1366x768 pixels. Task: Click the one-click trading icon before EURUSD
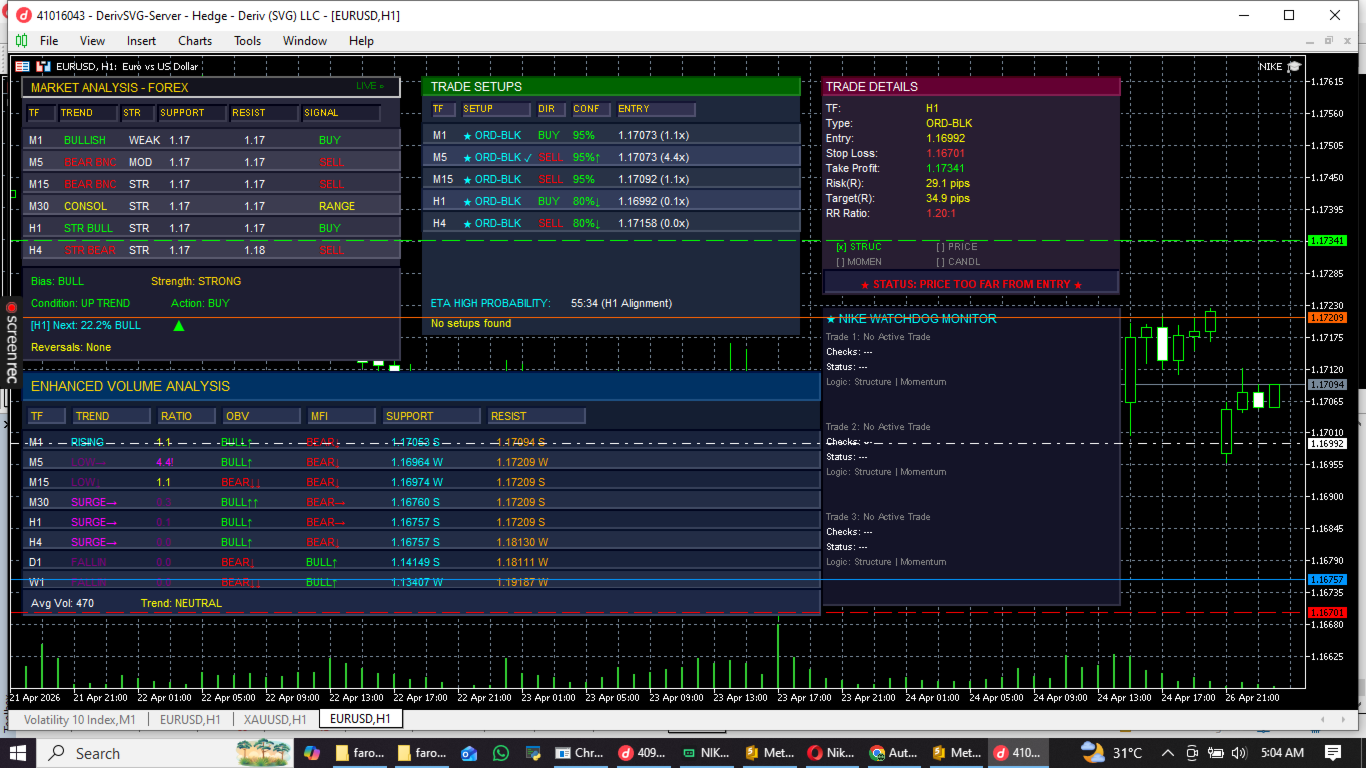point(43,66)
